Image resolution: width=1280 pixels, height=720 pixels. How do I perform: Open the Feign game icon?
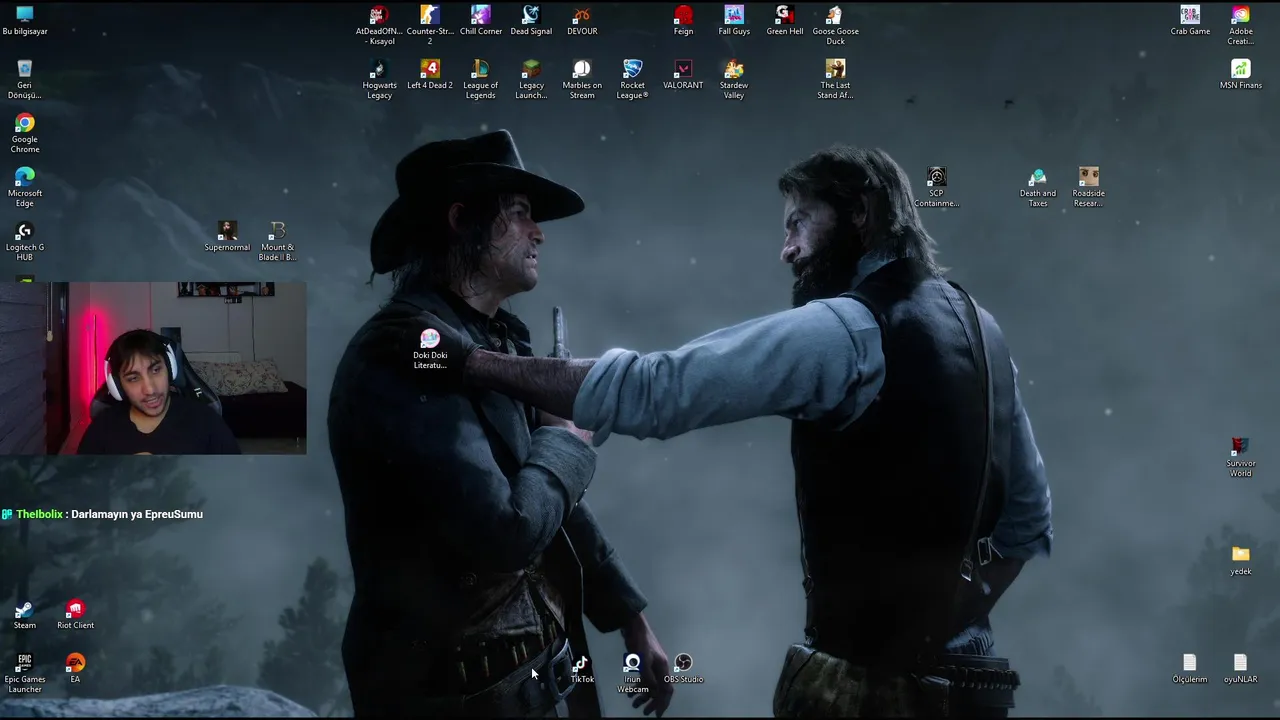pyautogui.click(x=683, y=20)
